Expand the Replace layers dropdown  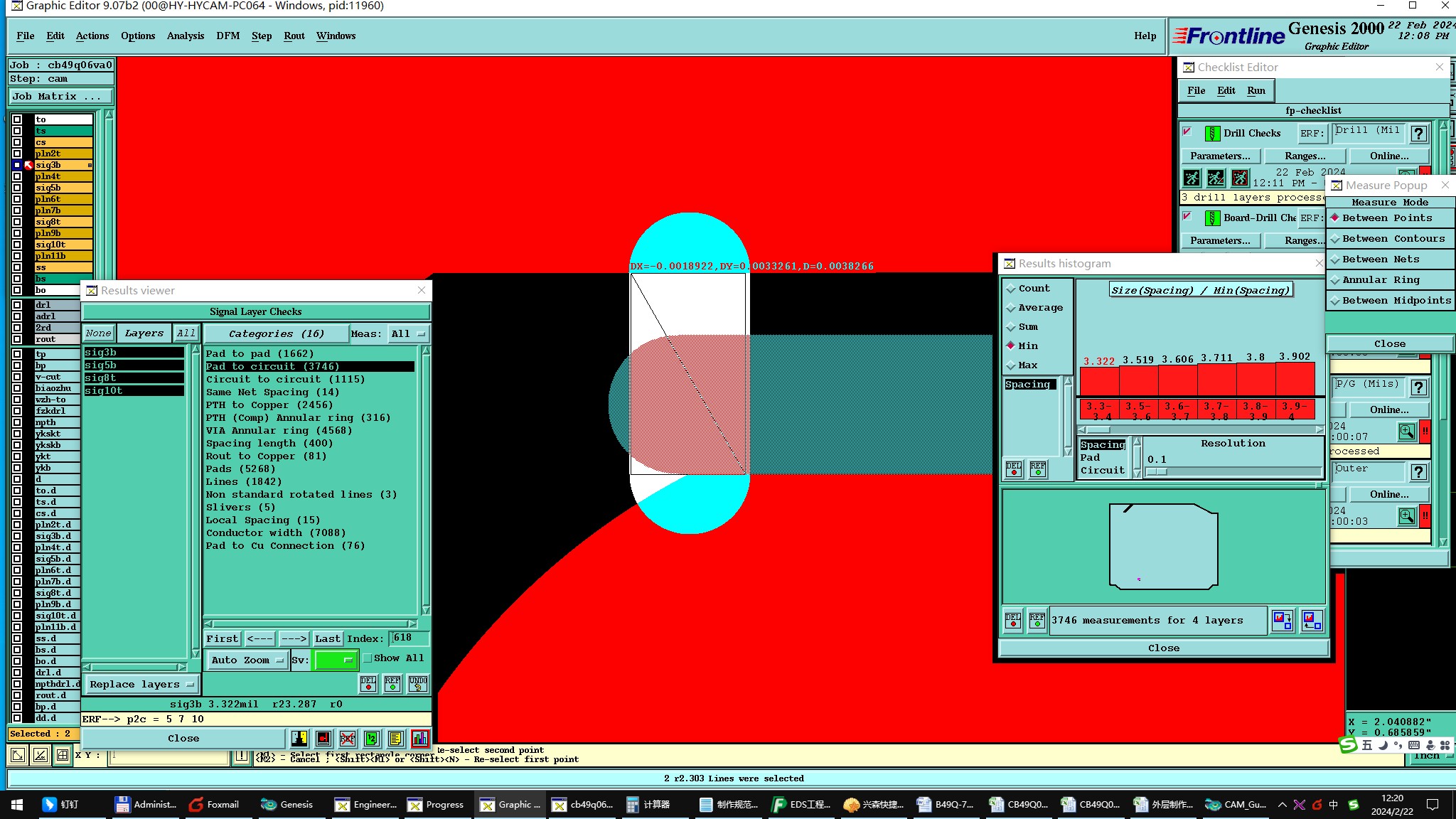click(141, 684)
